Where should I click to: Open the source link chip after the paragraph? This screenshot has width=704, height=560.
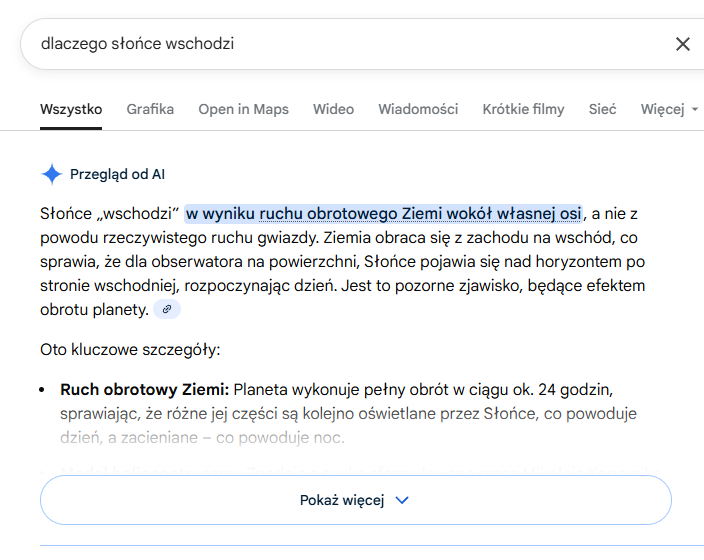pyautogui.click(x=167, y=310)
